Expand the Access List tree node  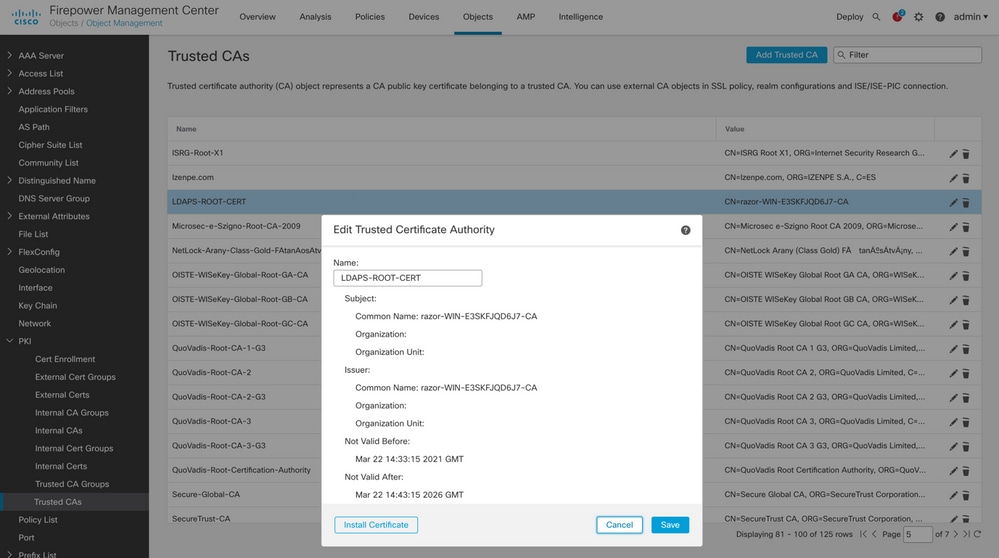coord(9,73)
